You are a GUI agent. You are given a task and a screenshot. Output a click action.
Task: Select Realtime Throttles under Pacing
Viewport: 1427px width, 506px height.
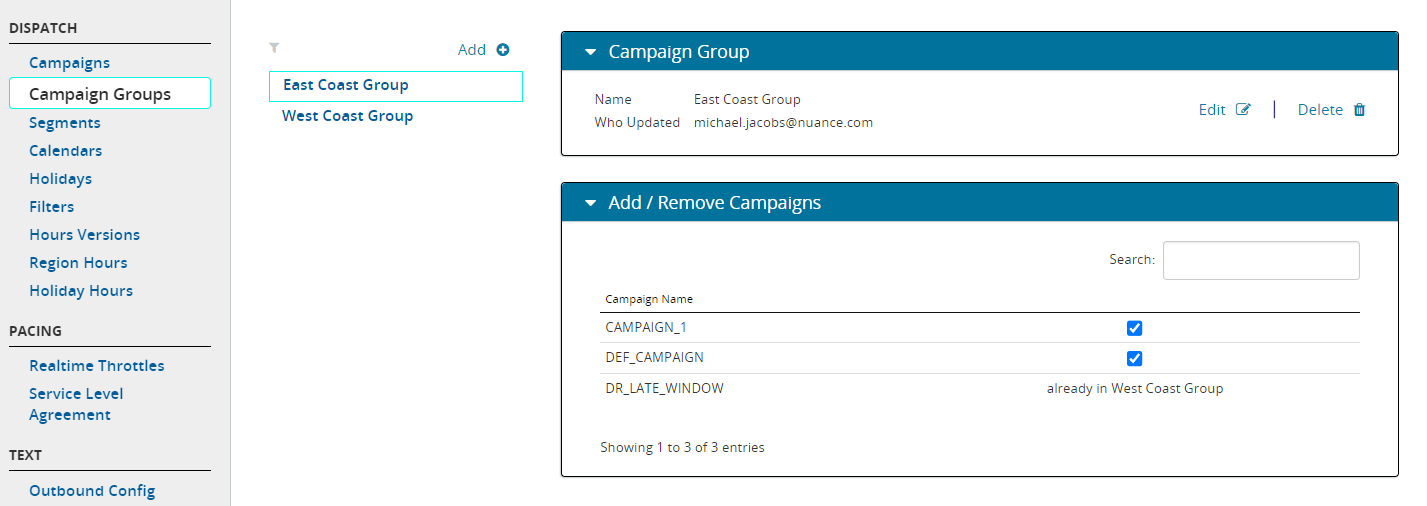(97, 366)
